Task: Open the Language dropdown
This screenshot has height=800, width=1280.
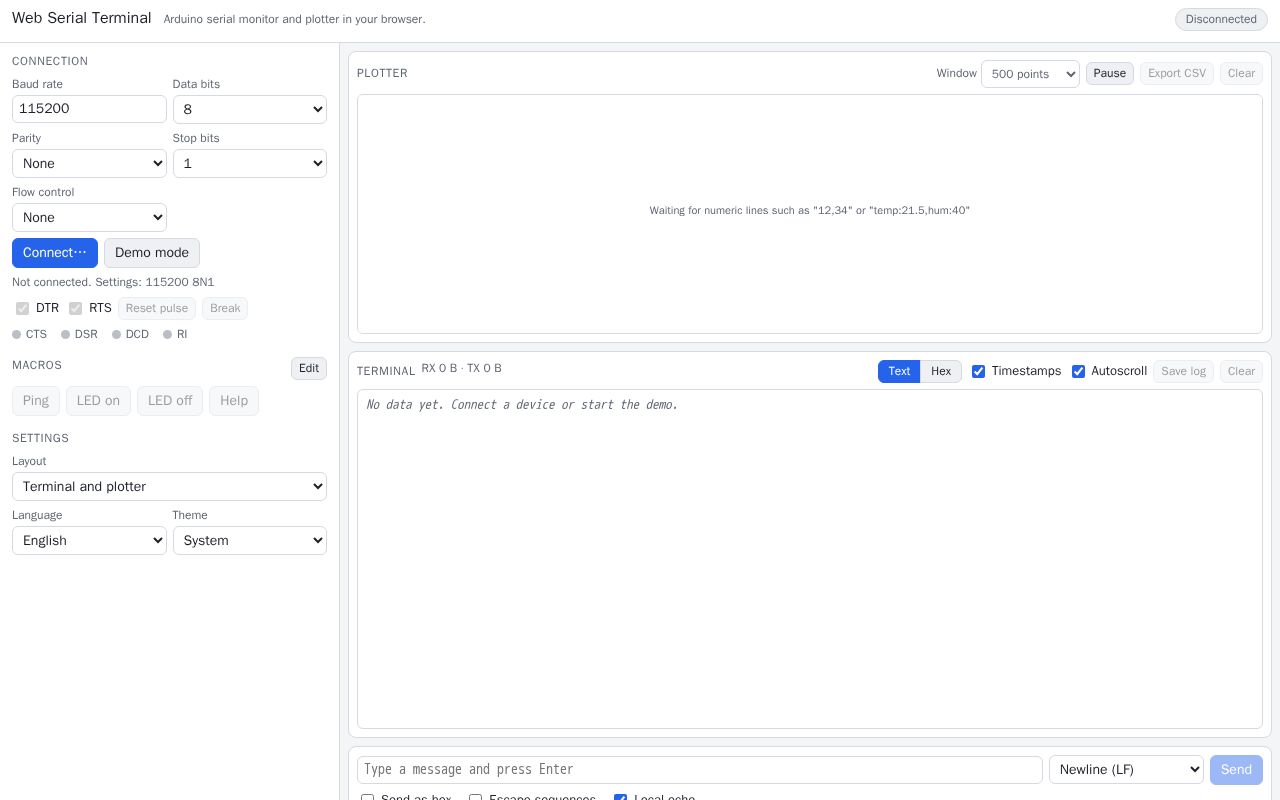Action: tap(89, 541)
